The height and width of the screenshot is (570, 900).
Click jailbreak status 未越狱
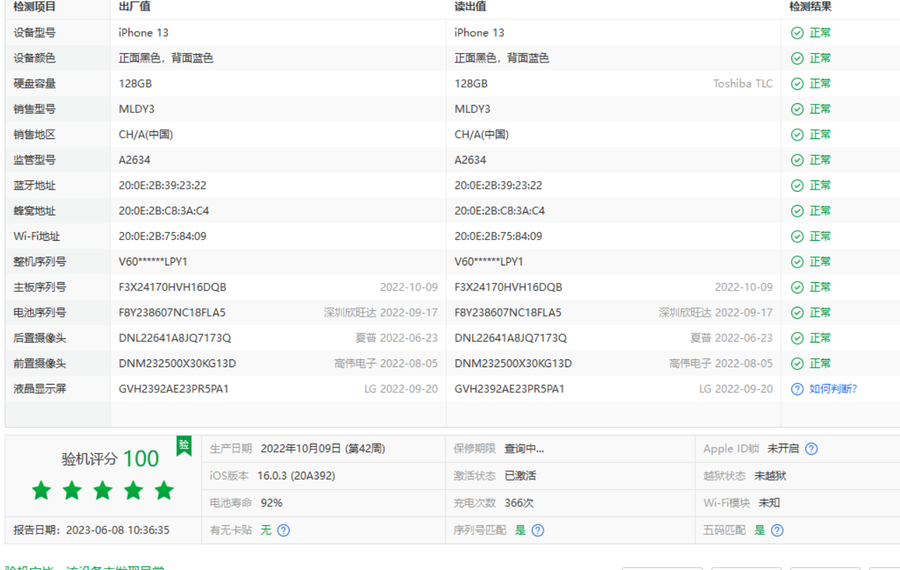(770, 476)
